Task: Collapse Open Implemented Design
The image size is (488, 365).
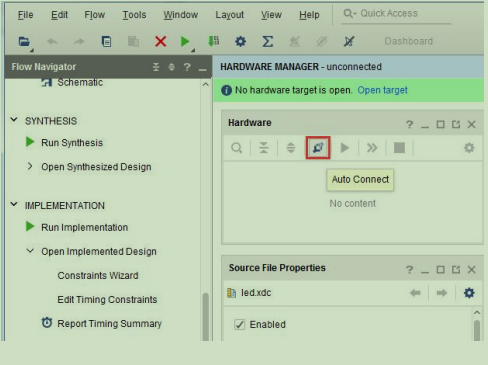Action: pos(30,251)
